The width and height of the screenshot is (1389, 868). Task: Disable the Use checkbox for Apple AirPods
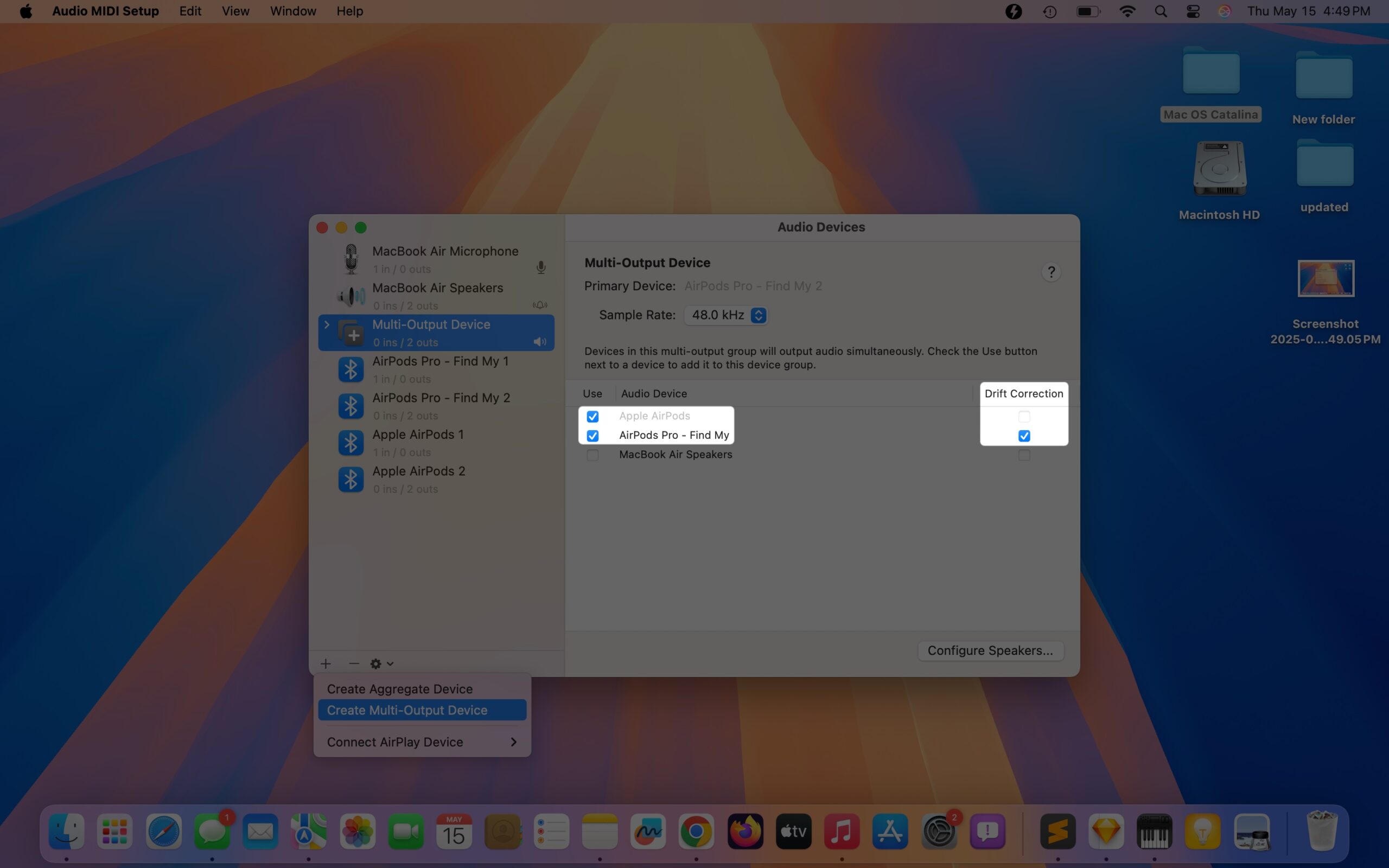(x=593, y=416)
